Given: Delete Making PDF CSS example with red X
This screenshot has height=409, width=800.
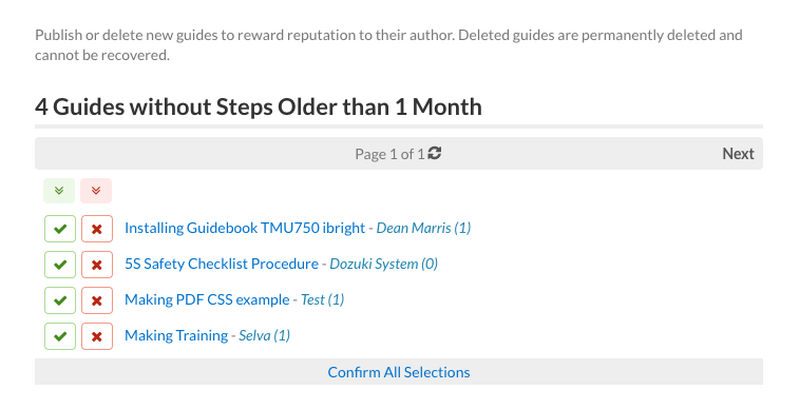Looking at the screenshot, I should pyautogui.click(x=97, y=300).
